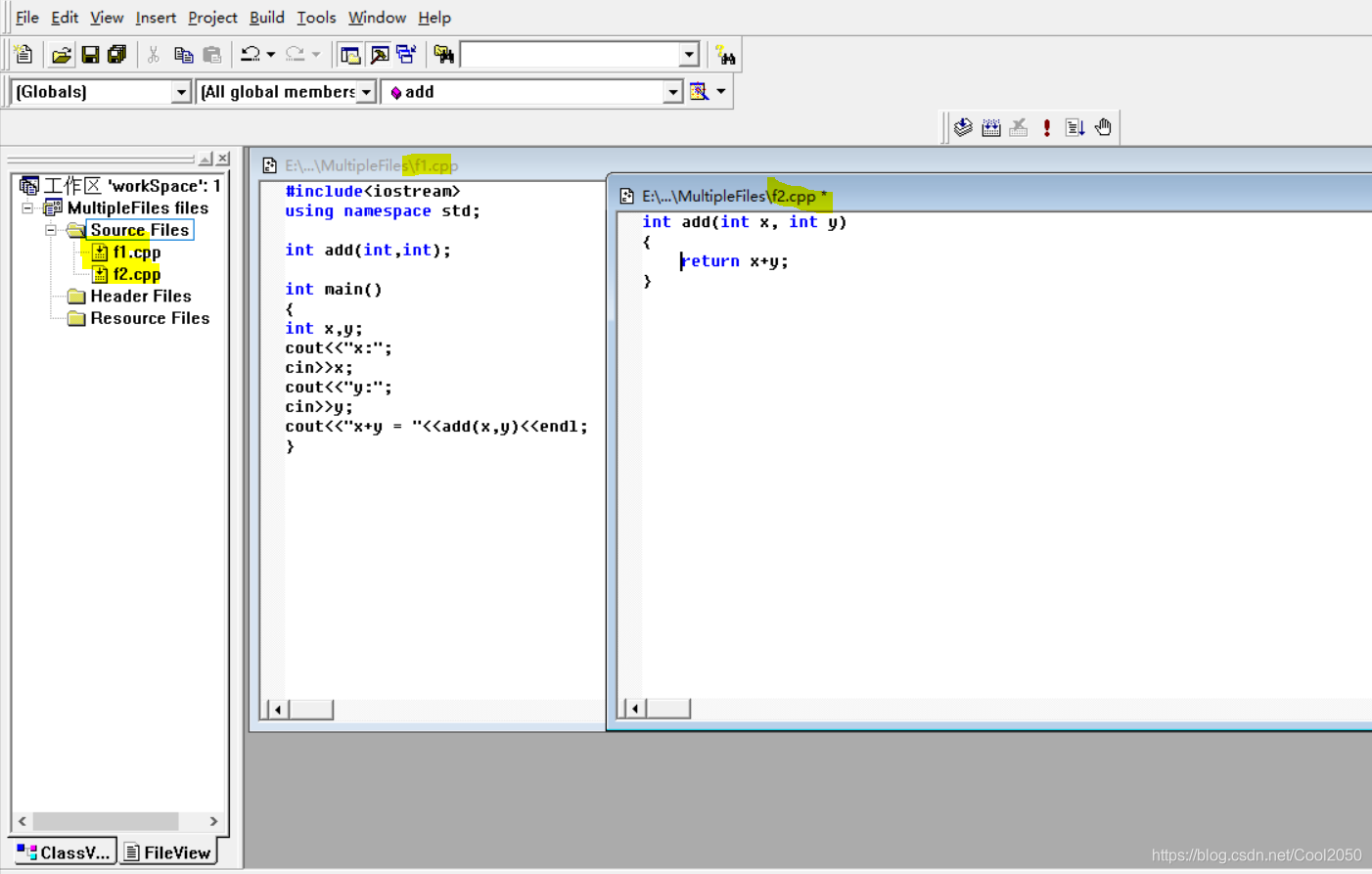Open the View menu

[107, 18]
